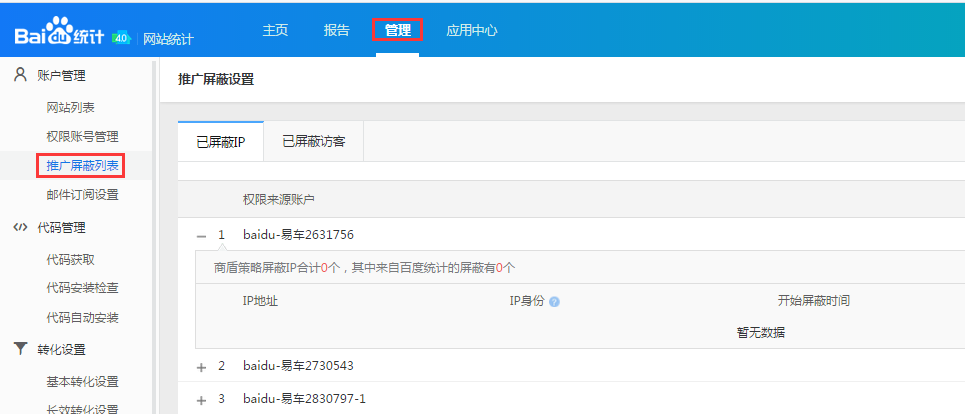The height and width of the screenshot is (414, 965).
Task: Open 代码安装检查 sidebar link
Action: (82, 288)
